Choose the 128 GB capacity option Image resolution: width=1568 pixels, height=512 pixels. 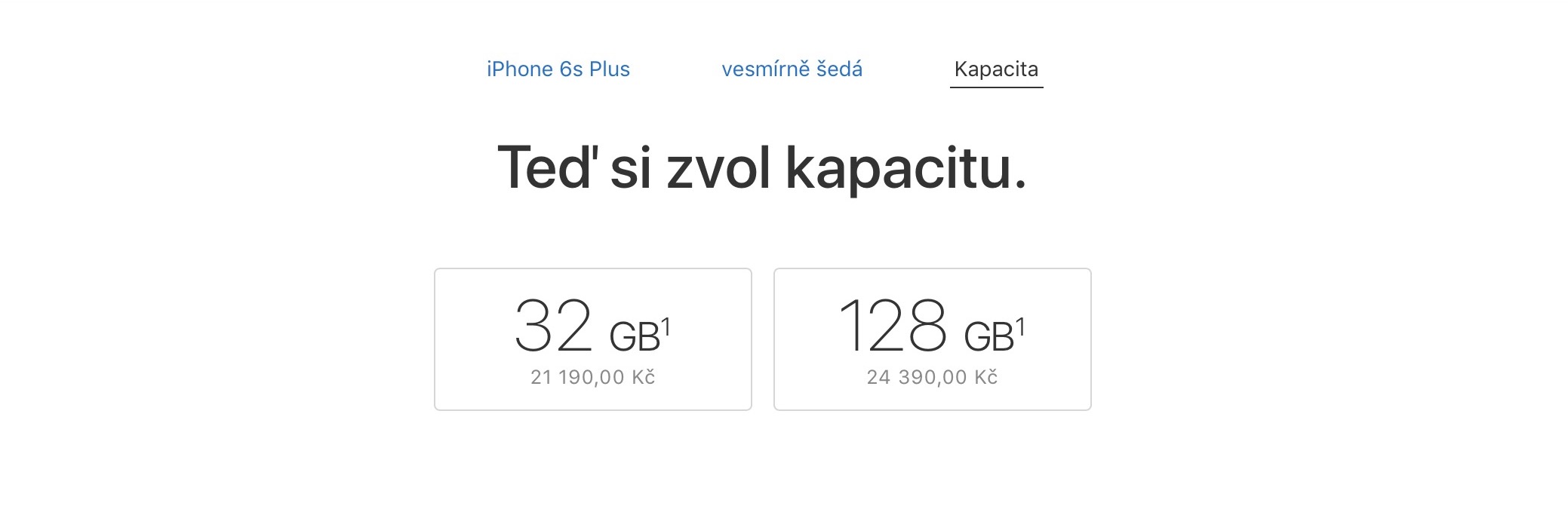(932, 339)
